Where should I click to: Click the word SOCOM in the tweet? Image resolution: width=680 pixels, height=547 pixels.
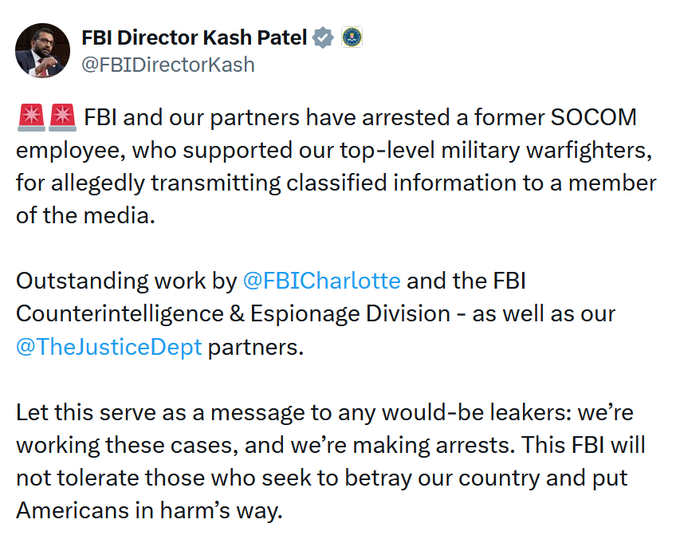click(x=593, y=118)
